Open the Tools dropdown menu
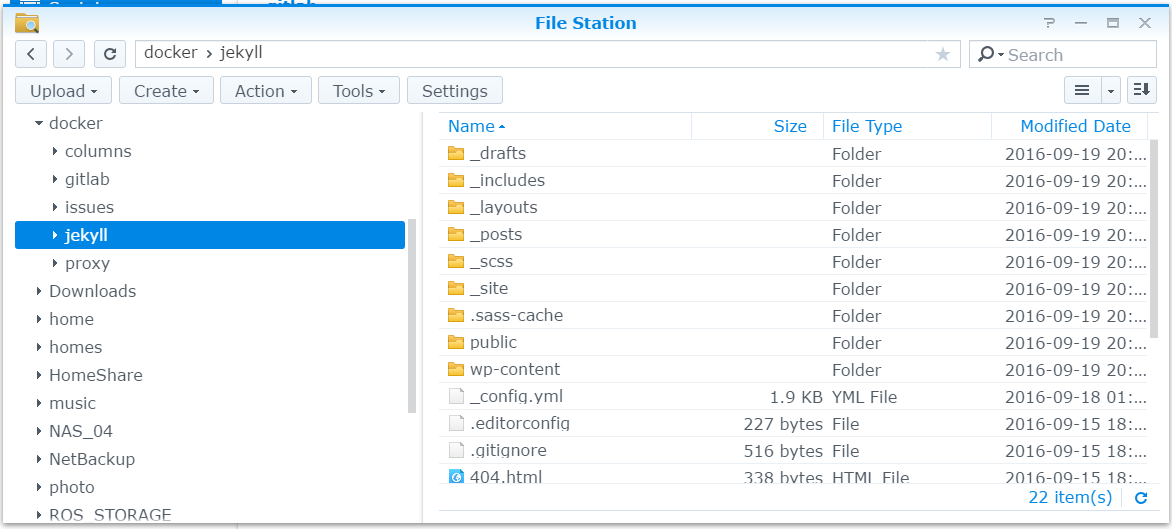Image resolution: width=1172 pixels, height=529 pixels. pos(359,90)
